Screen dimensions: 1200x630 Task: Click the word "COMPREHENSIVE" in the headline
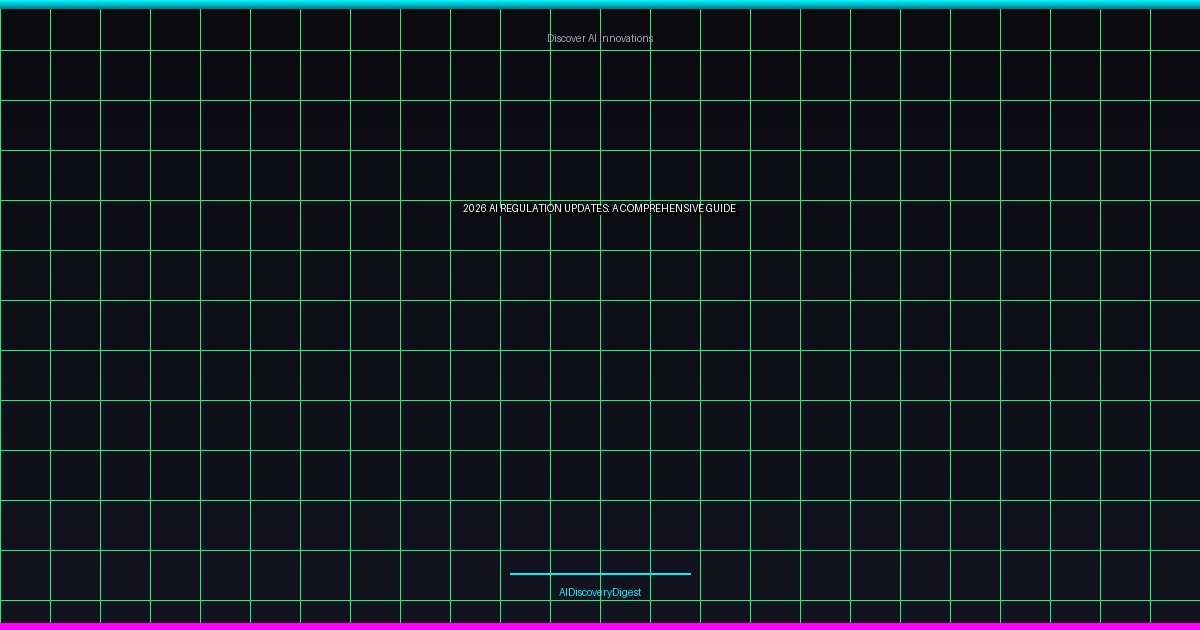coord(660,209)
